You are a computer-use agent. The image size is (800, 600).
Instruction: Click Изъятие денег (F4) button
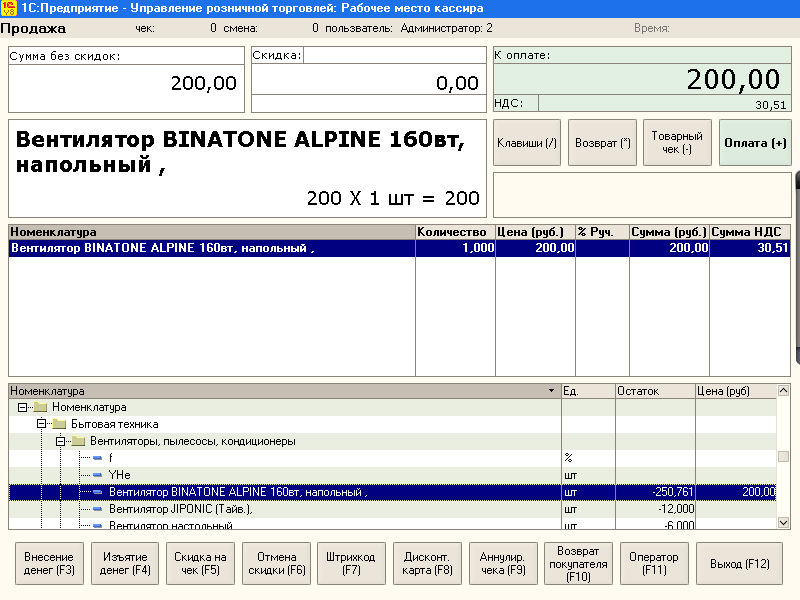coord(125,563)
